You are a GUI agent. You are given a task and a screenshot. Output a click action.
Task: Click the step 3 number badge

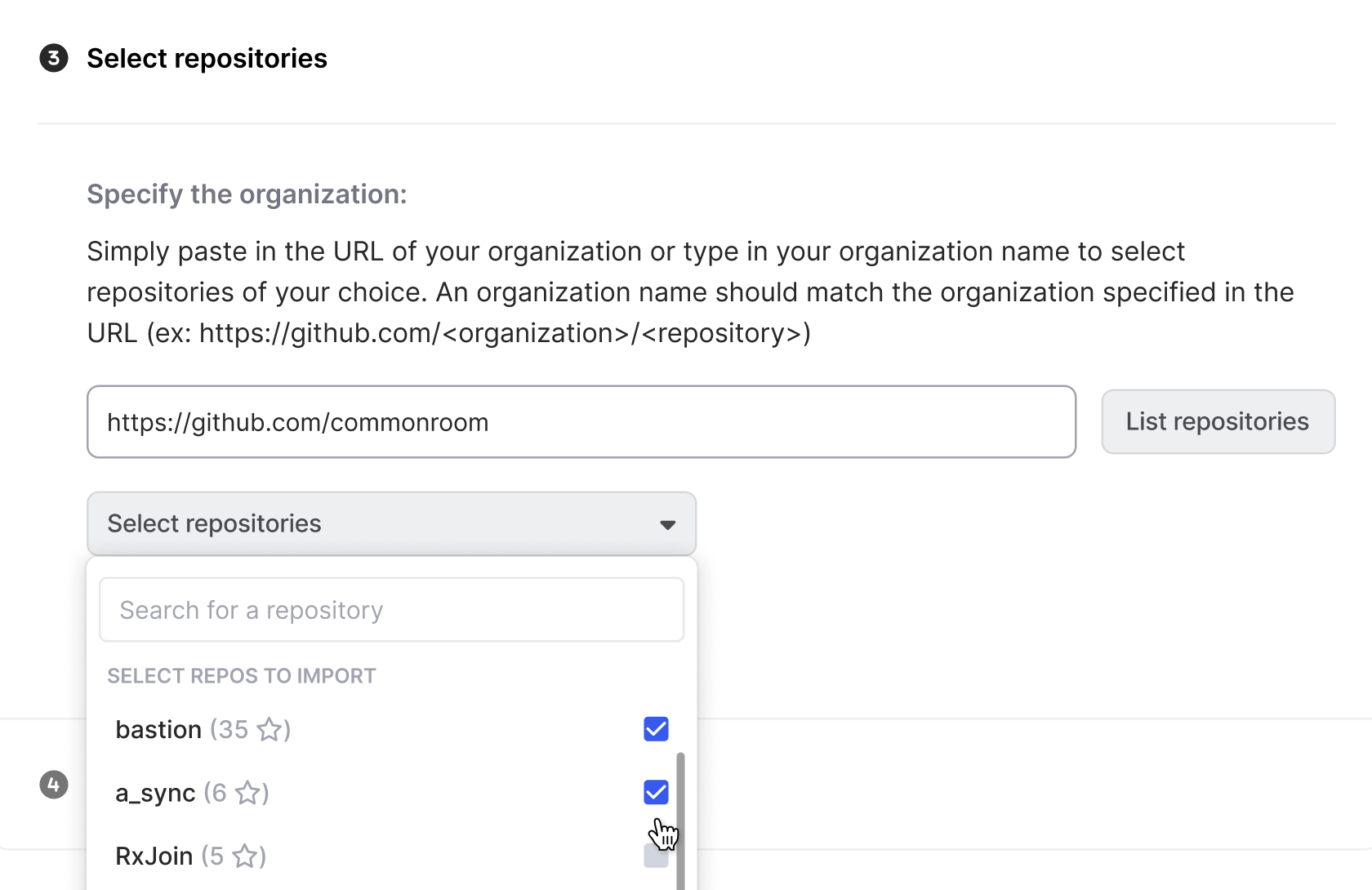(x=54, y=58)
